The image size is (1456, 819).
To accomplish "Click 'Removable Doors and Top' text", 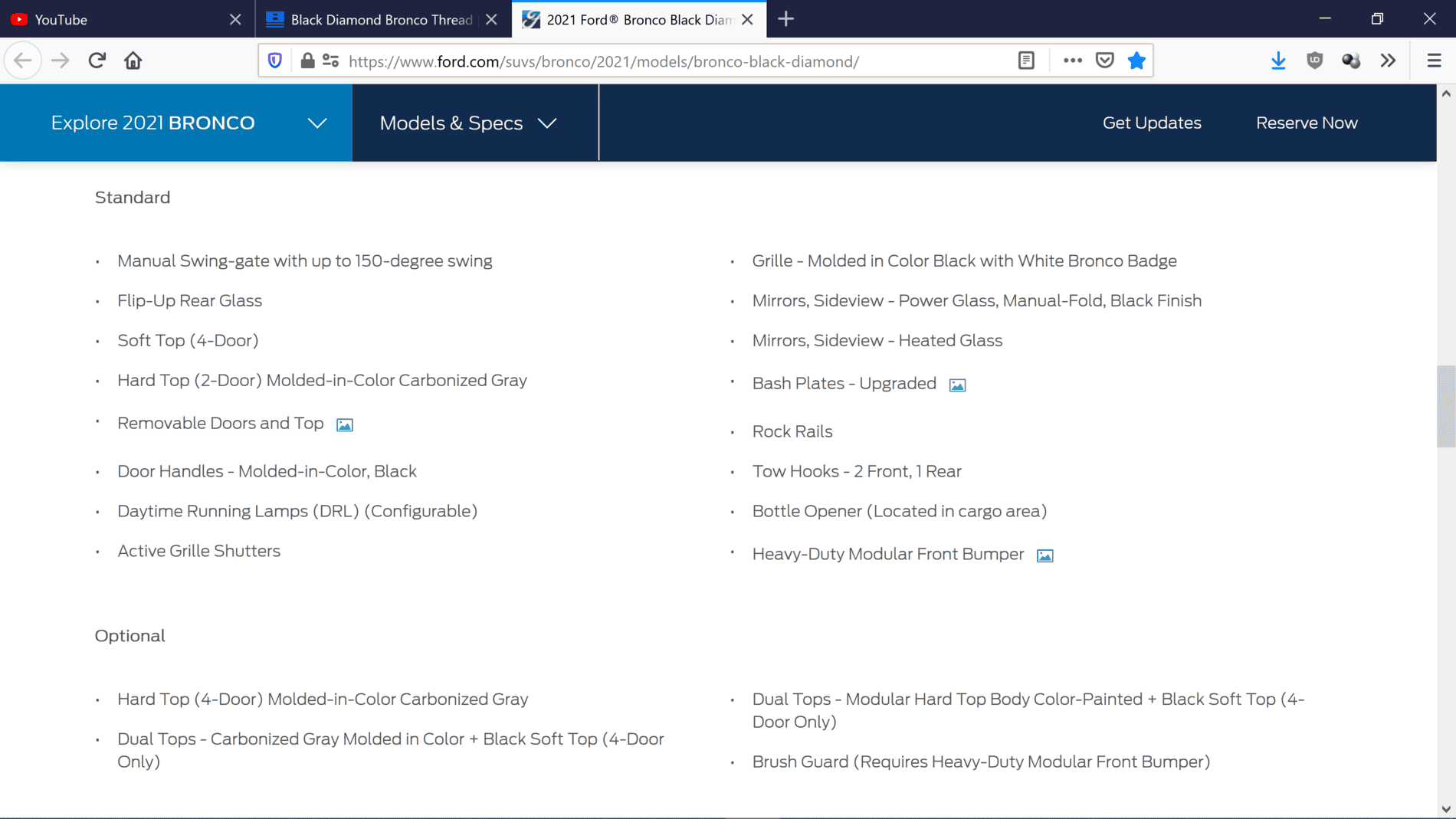I will pyautogui.click(x=220, y=424).
